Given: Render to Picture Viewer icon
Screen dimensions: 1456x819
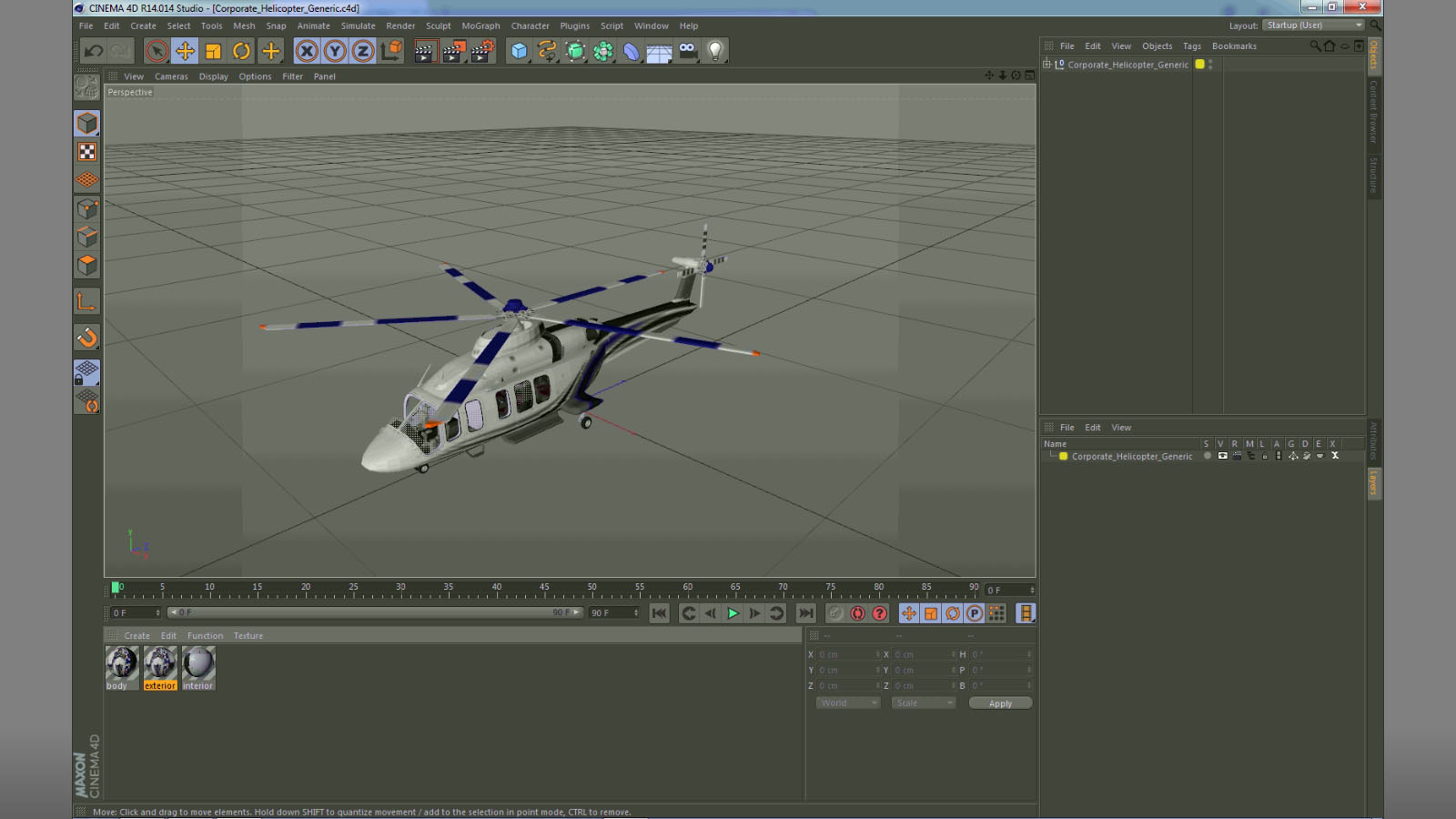Looking at the screenshot, I should click(x=453, y=51).
